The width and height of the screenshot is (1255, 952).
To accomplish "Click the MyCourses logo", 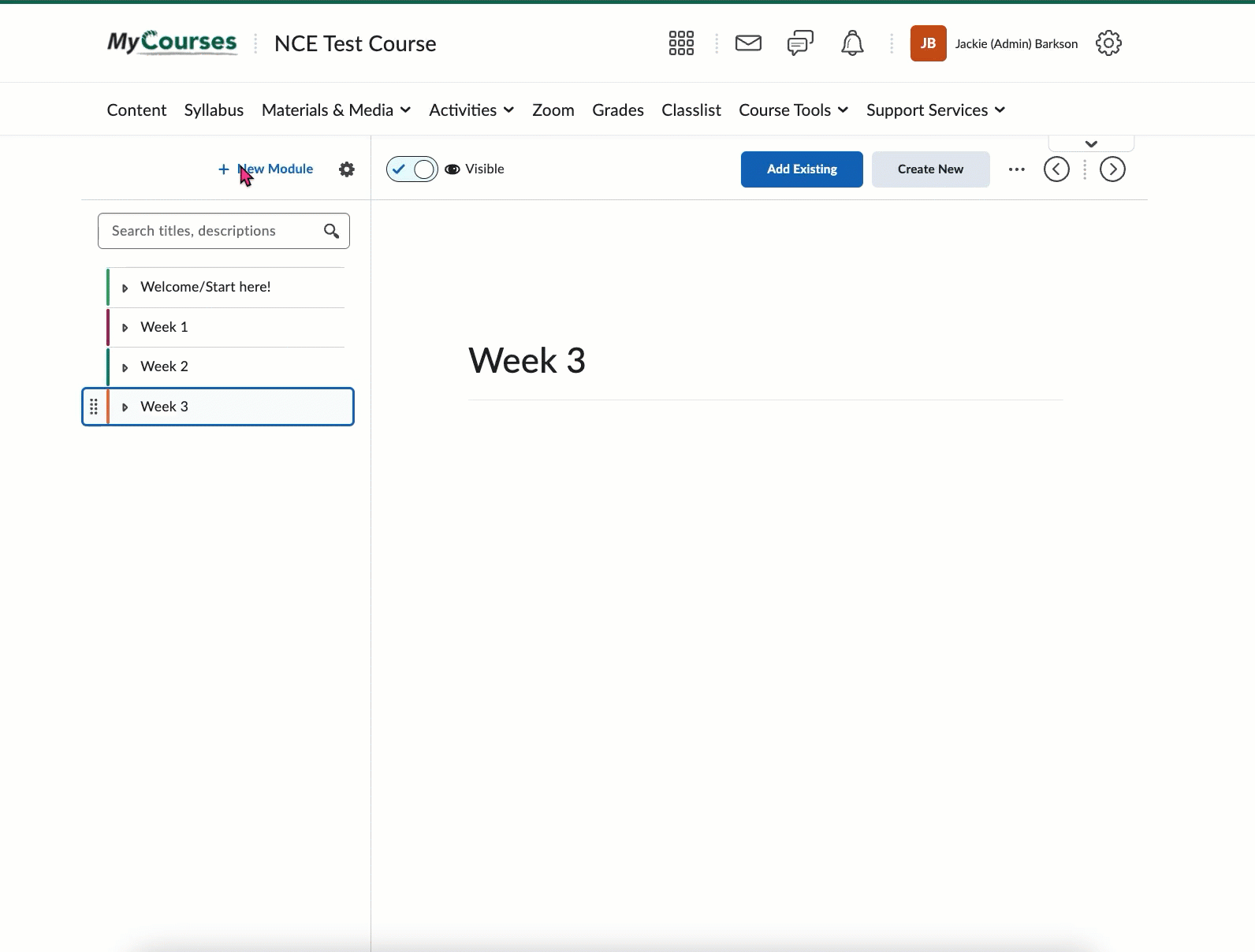I will pyautogui.click(x=172, y=43).
